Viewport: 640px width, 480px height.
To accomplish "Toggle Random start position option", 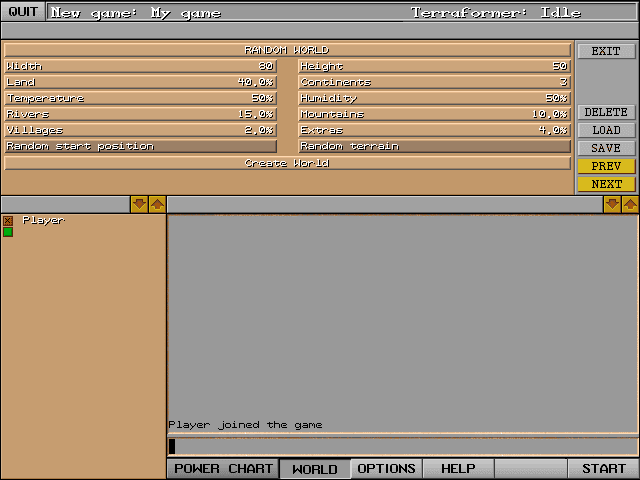I will tap(140, 146).
